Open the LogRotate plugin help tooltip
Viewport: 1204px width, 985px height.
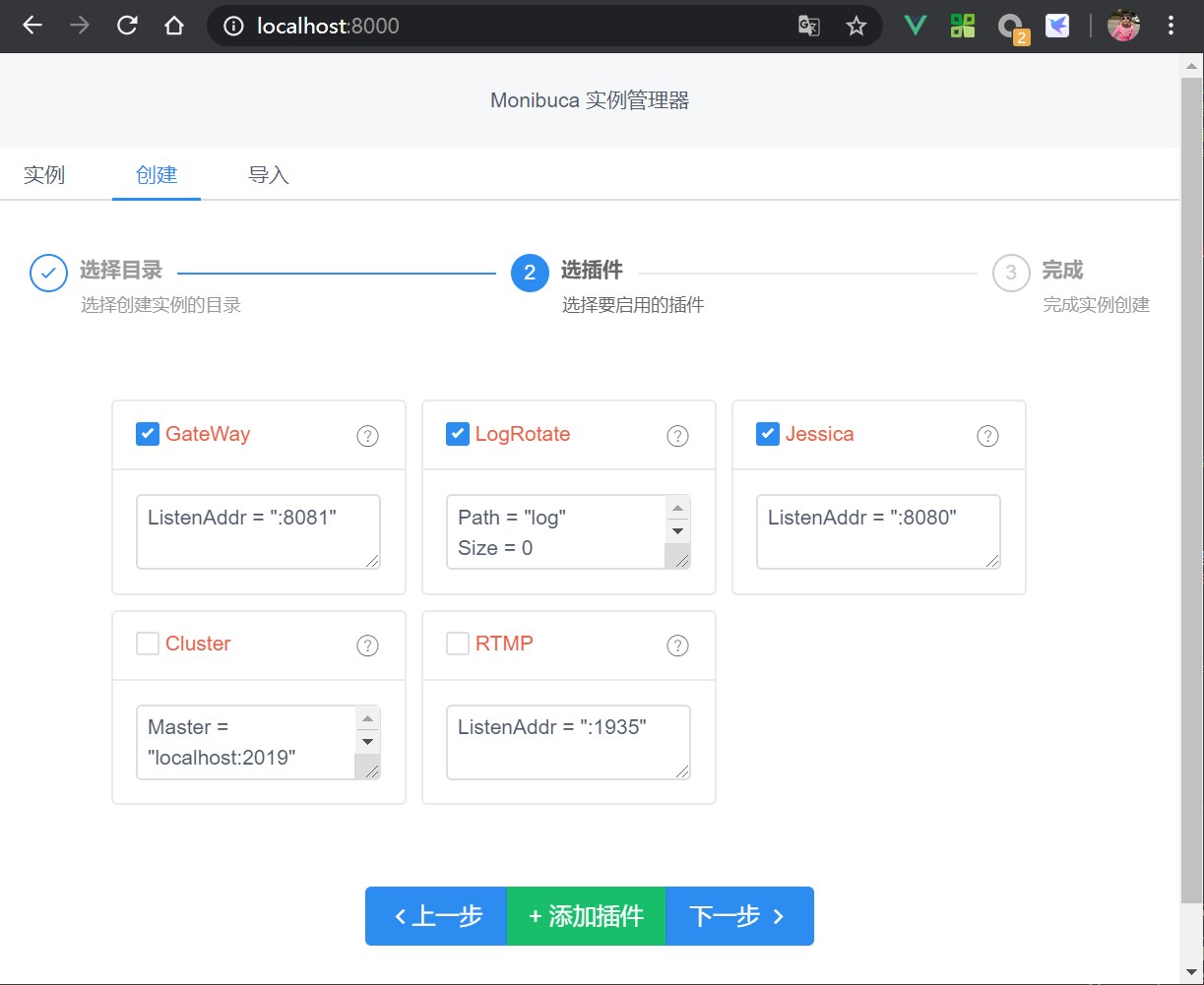point(677,436)
